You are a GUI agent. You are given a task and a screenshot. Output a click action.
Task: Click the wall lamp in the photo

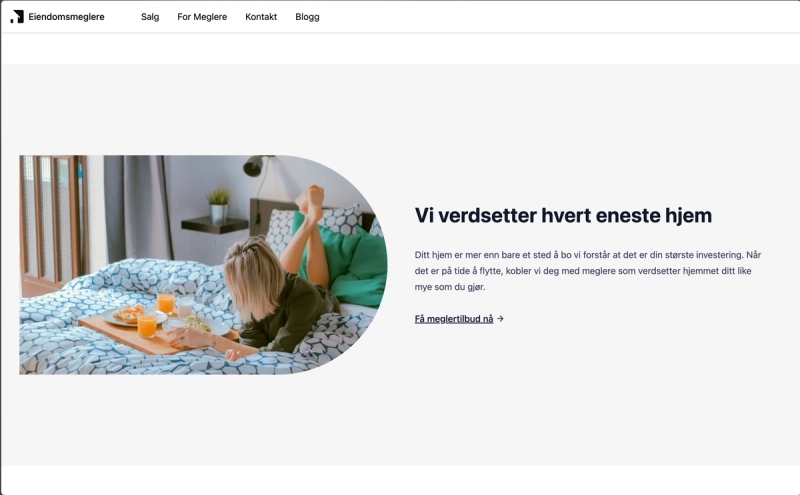255,165
